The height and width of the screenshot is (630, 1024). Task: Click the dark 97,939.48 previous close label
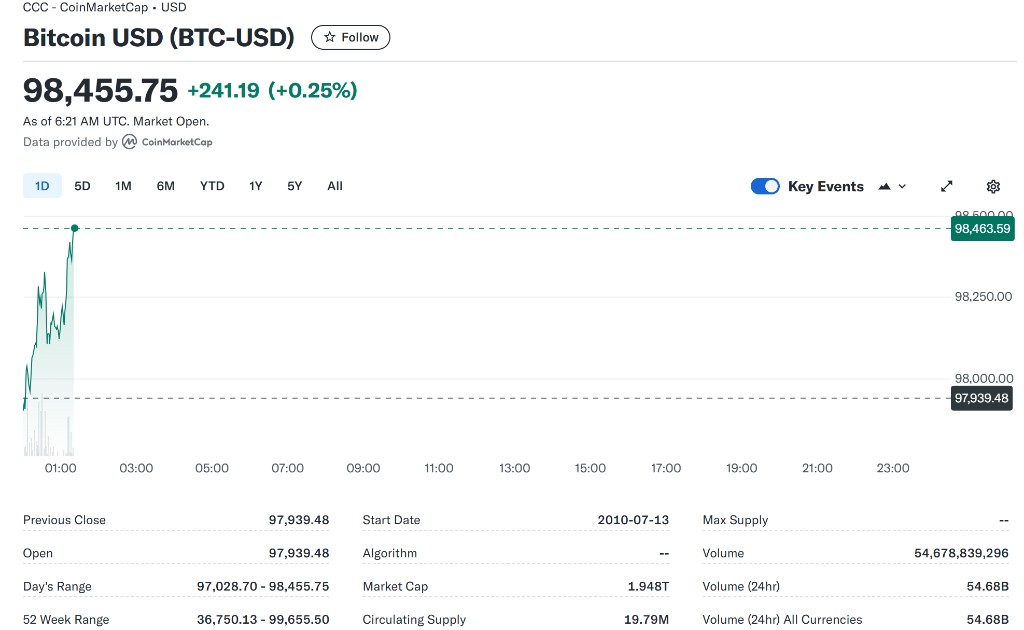click(981, 398)
